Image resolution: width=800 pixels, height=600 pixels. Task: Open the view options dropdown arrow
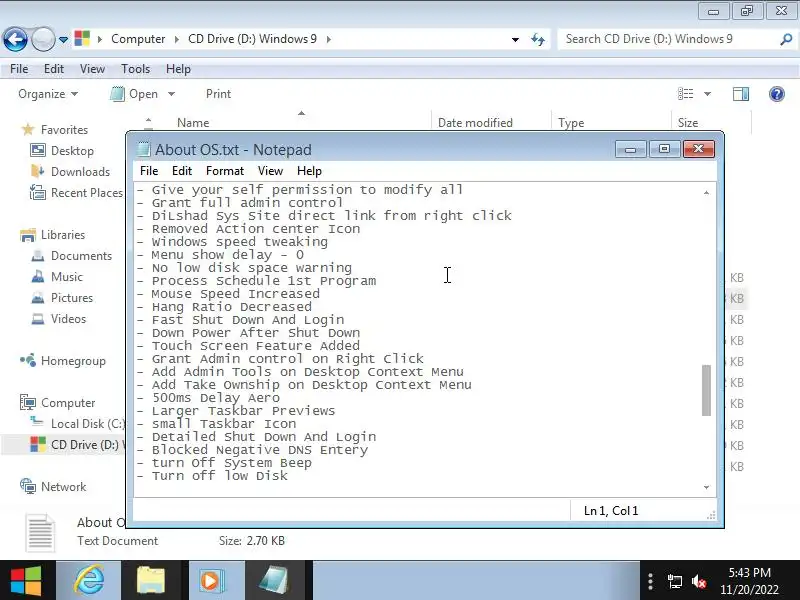(708, 94)
